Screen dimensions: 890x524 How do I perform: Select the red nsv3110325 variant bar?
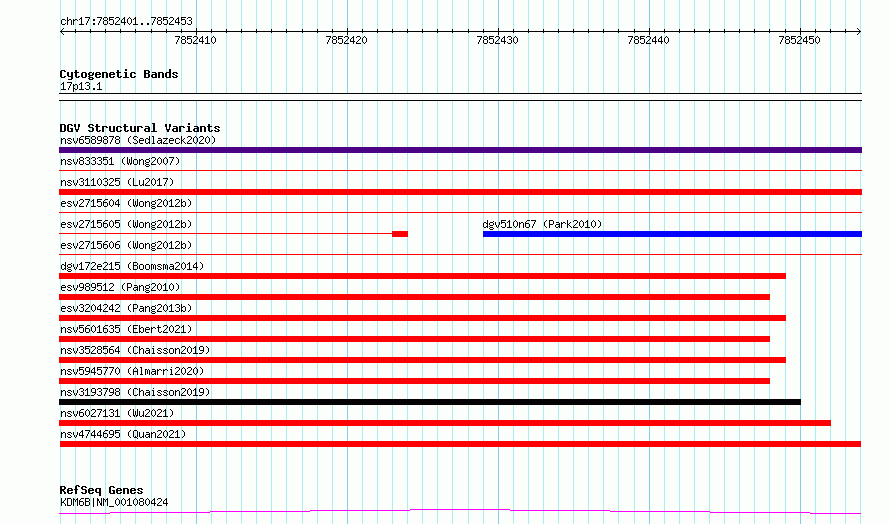460,192
